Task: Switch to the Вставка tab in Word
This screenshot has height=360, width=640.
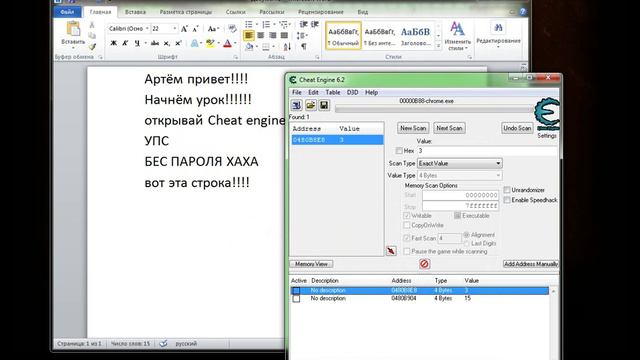Action: coord(135,12)
